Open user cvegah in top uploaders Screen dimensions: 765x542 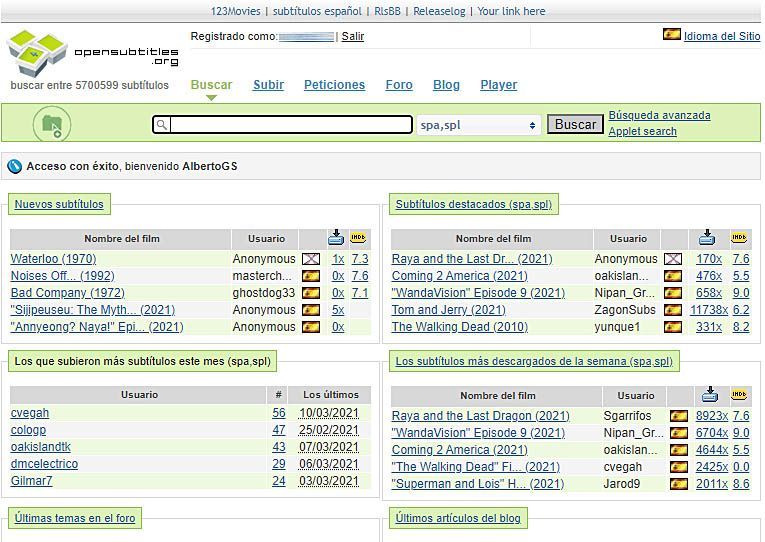30,413
